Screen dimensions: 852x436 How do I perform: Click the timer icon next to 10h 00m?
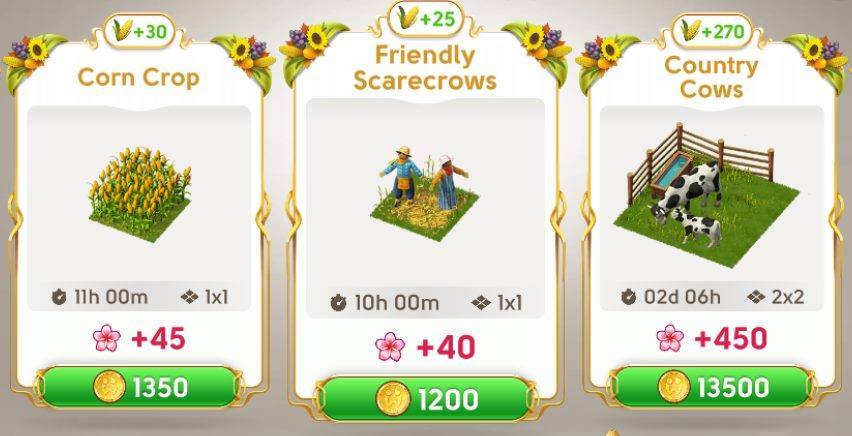(x=339, y=303)
